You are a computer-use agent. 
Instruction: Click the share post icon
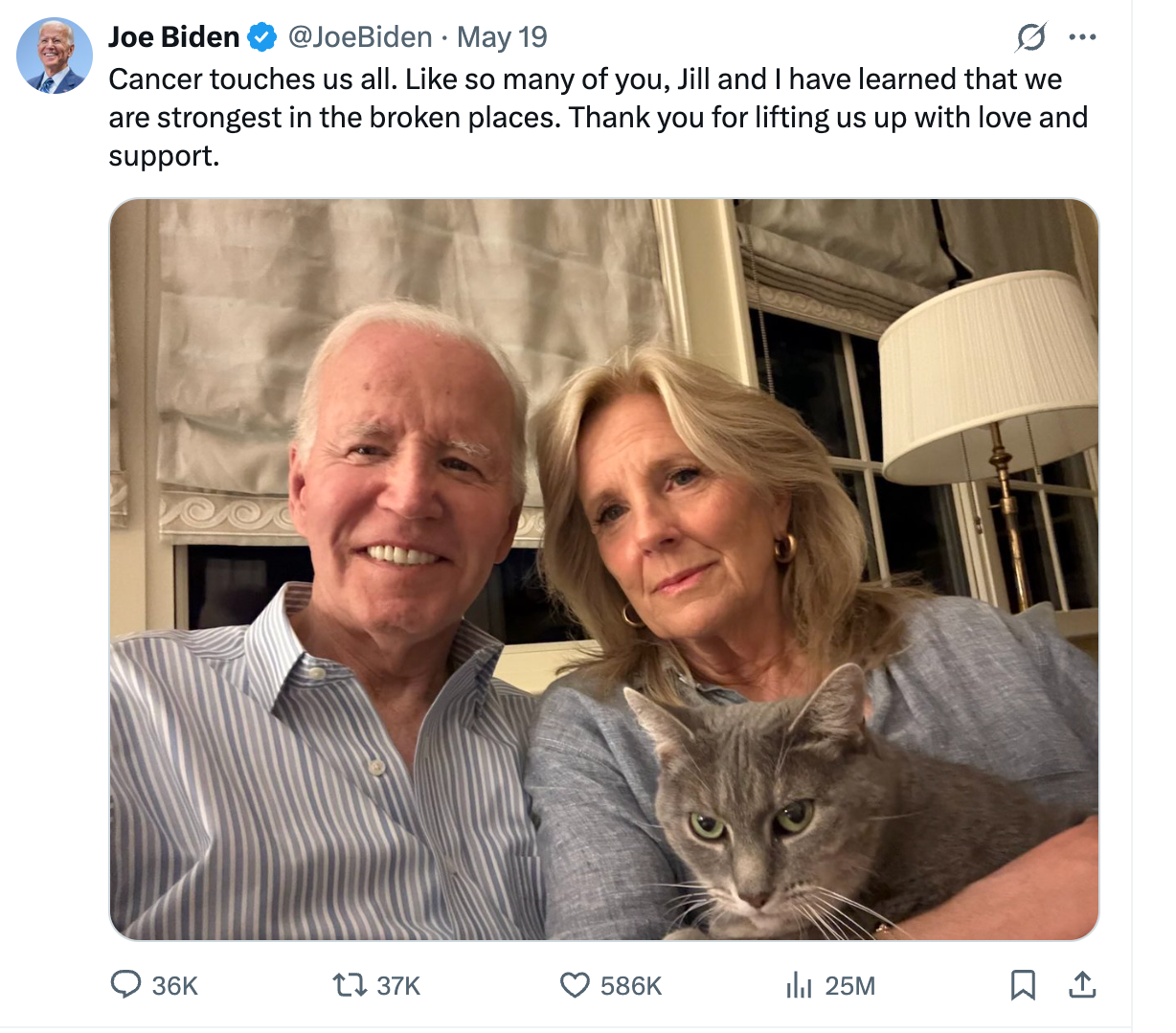[x=1082, y=984]
